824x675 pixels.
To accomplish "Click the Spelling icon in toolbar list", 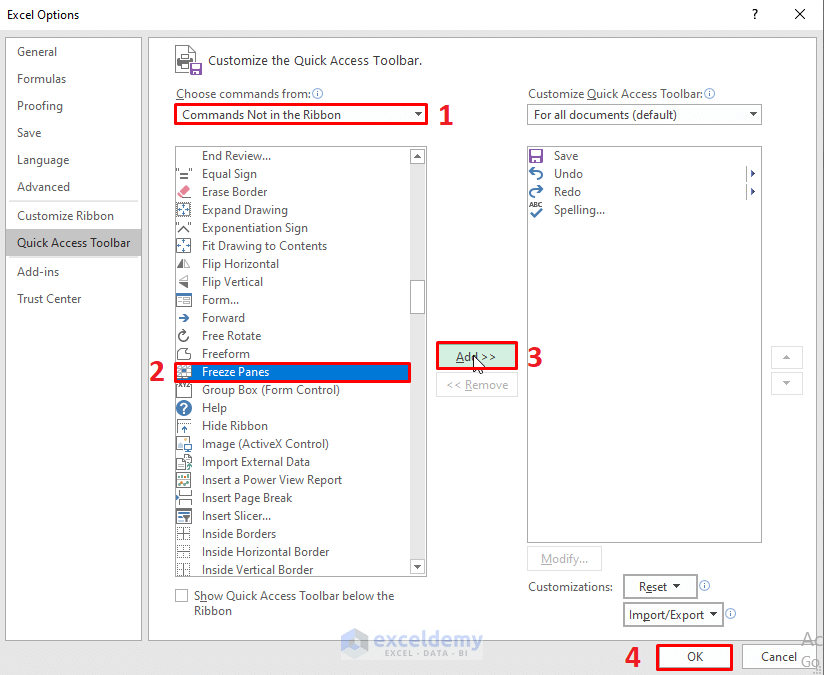I will coord(537,210).
